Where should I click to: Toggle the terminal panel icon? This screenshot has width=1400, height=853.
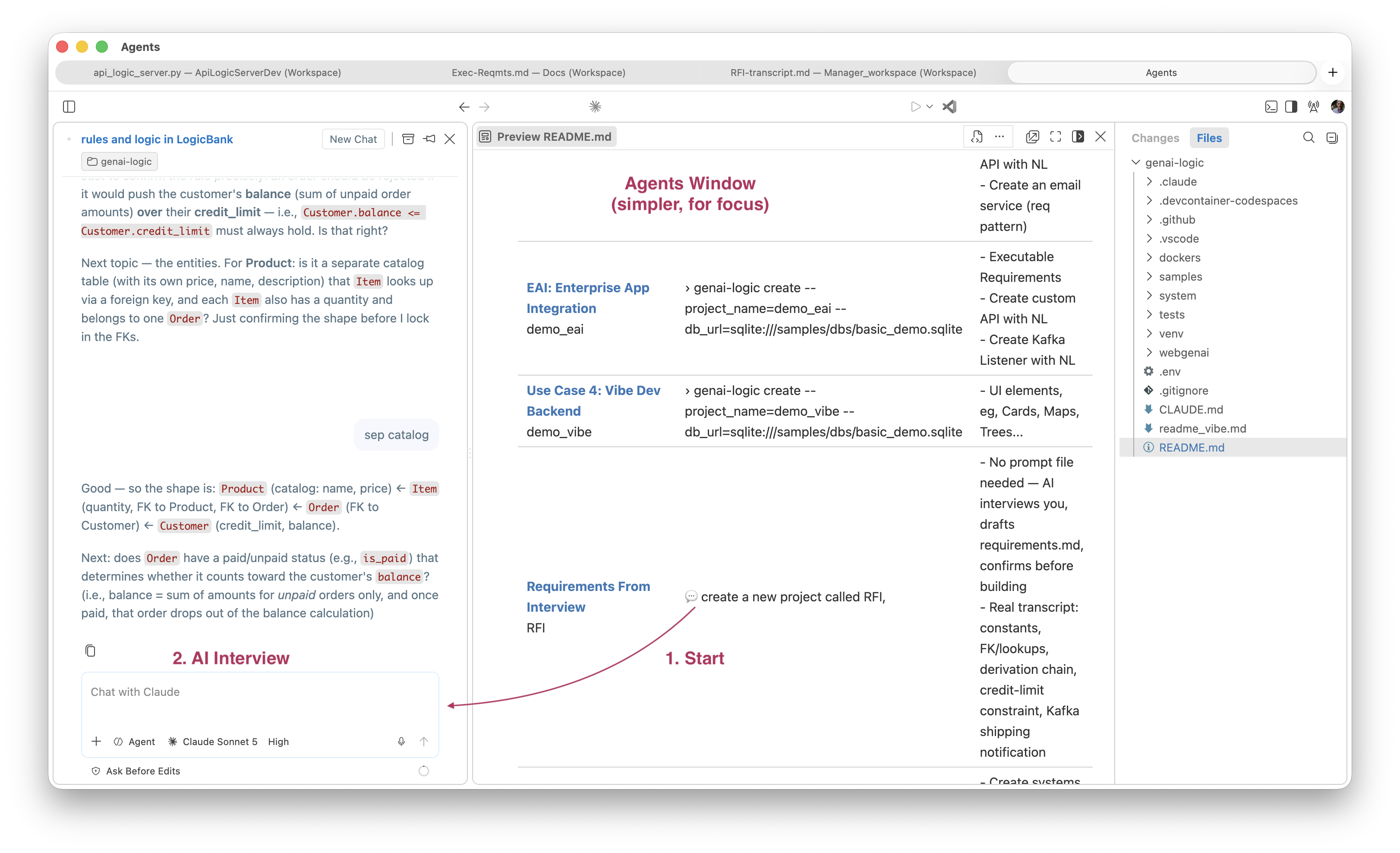coord(1271,107)
